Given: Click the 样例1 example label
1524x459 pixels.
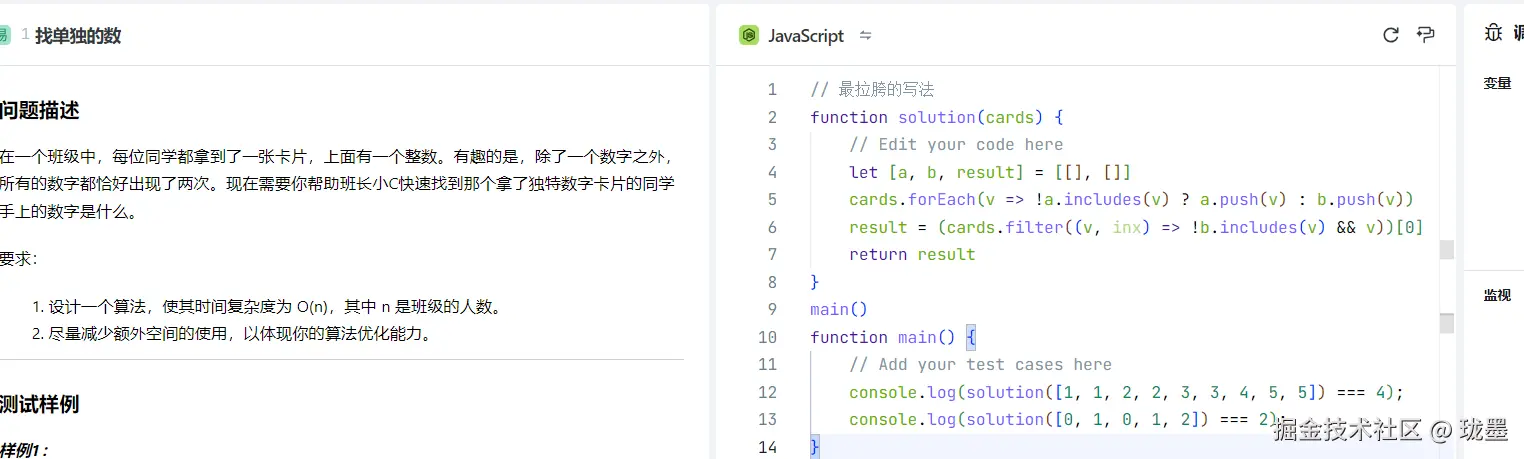Looking at the screenshot, I should tap(24, 450).
